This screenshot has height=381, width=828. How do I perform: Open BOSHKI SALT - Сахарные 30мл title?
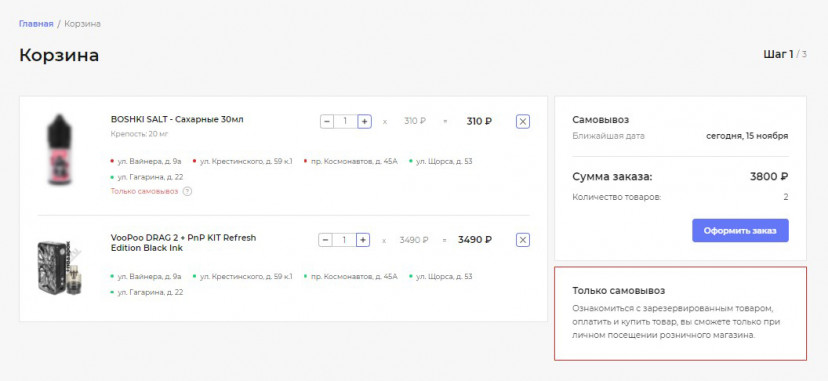pos(177,119)
